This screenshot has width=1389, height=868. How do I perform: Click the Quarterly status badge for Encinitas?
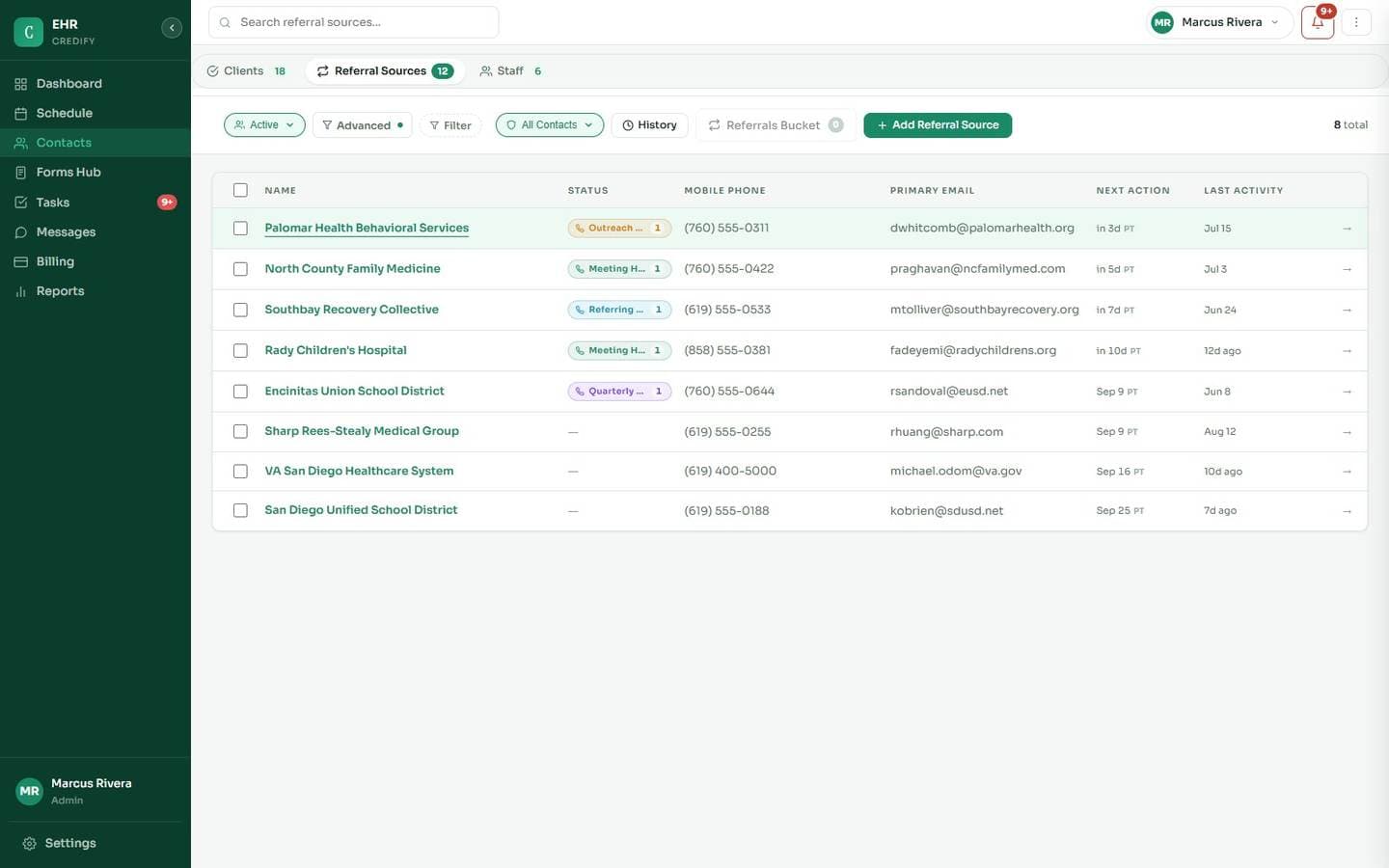tap(619, 392)
